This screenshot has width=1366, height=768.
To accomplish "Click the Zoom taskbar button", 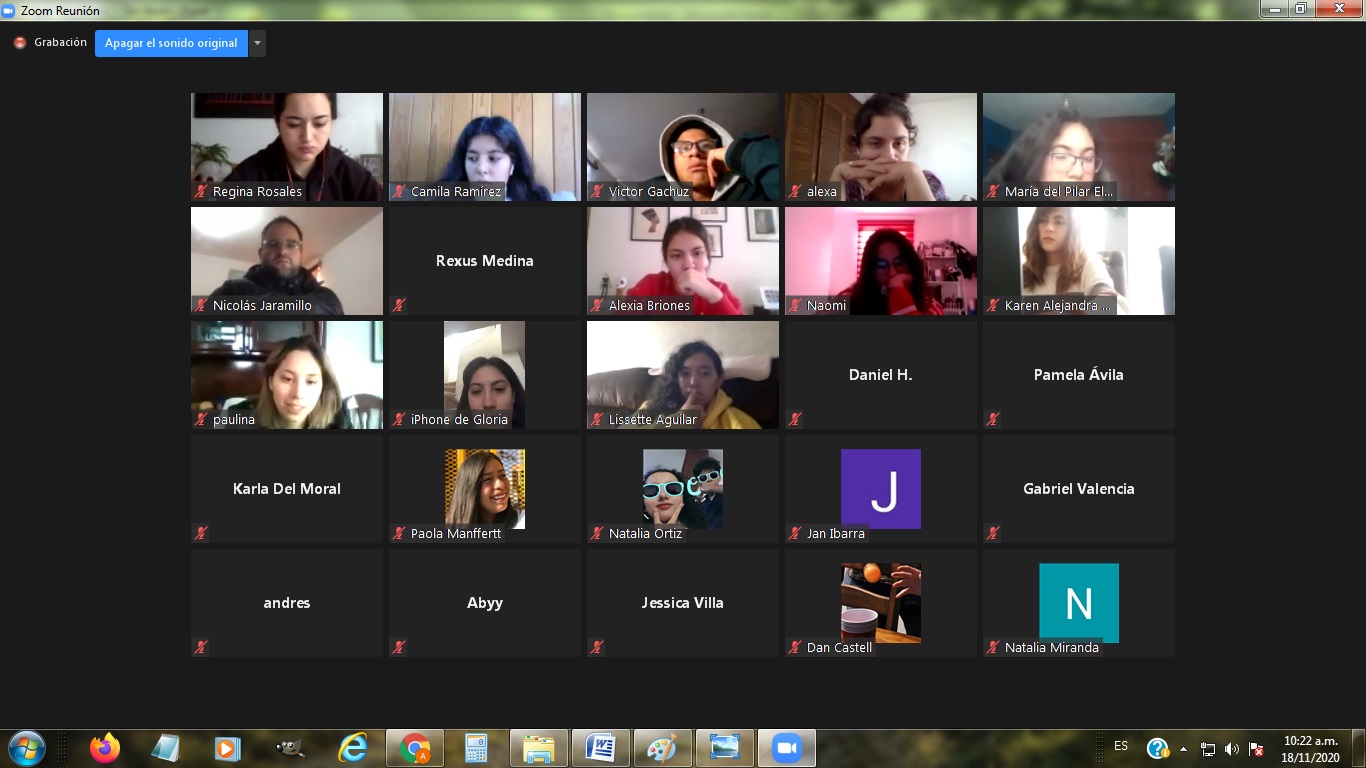I will click(787, 748).
